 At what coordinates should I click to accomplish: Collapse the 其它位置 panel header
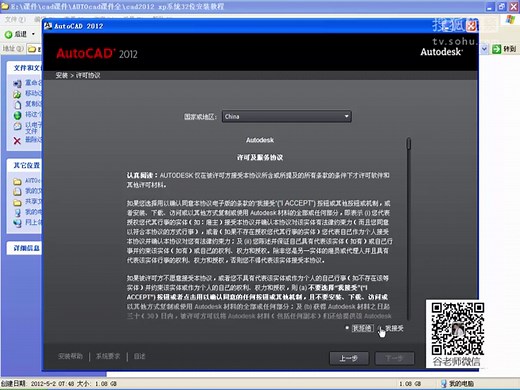point(24,165)
